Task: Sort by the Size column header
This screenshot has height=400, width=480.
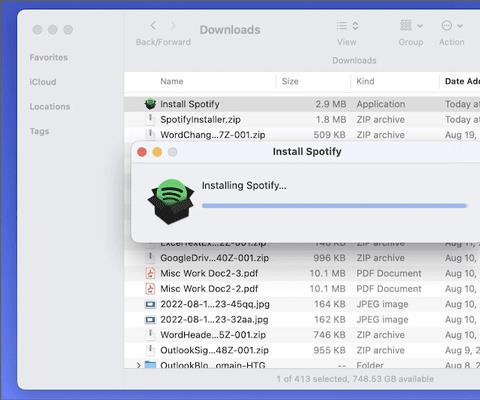Action: (290, 81)
